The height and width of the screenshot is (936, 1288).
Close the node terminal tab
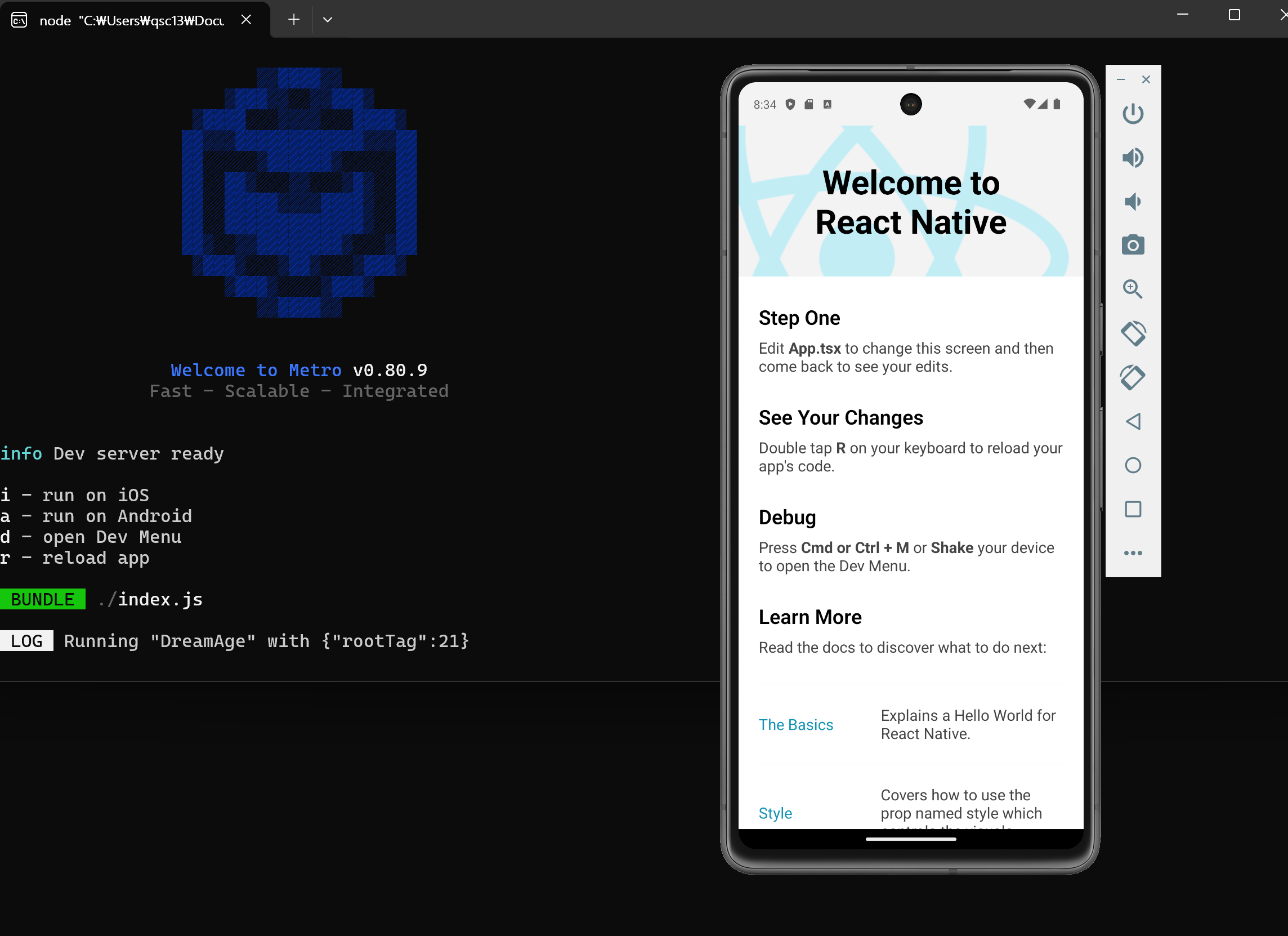click(x=246, y=19)
